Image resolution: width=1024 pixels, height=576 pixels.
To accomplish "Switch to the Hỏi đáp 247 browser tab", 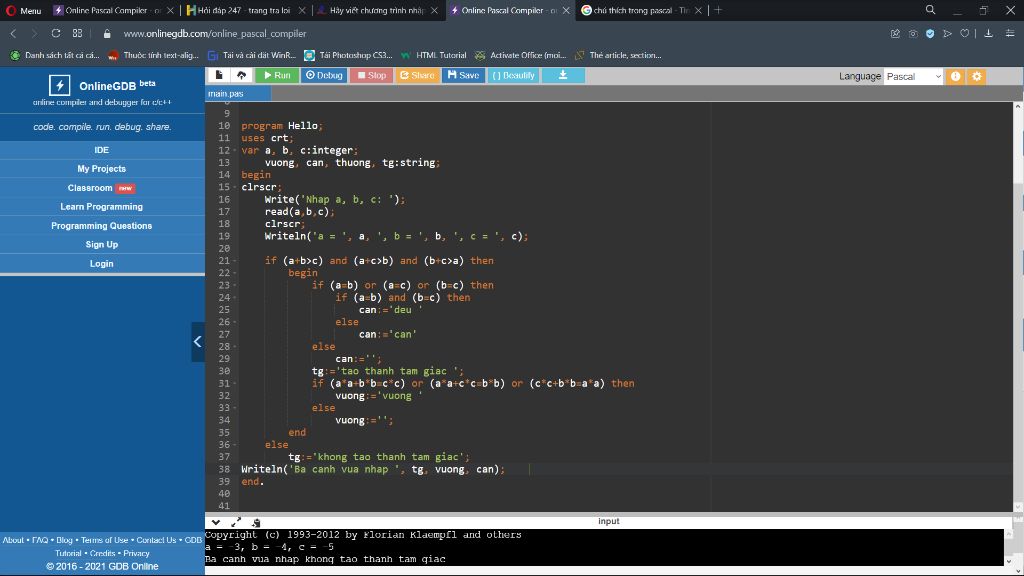I will (245, 10).
